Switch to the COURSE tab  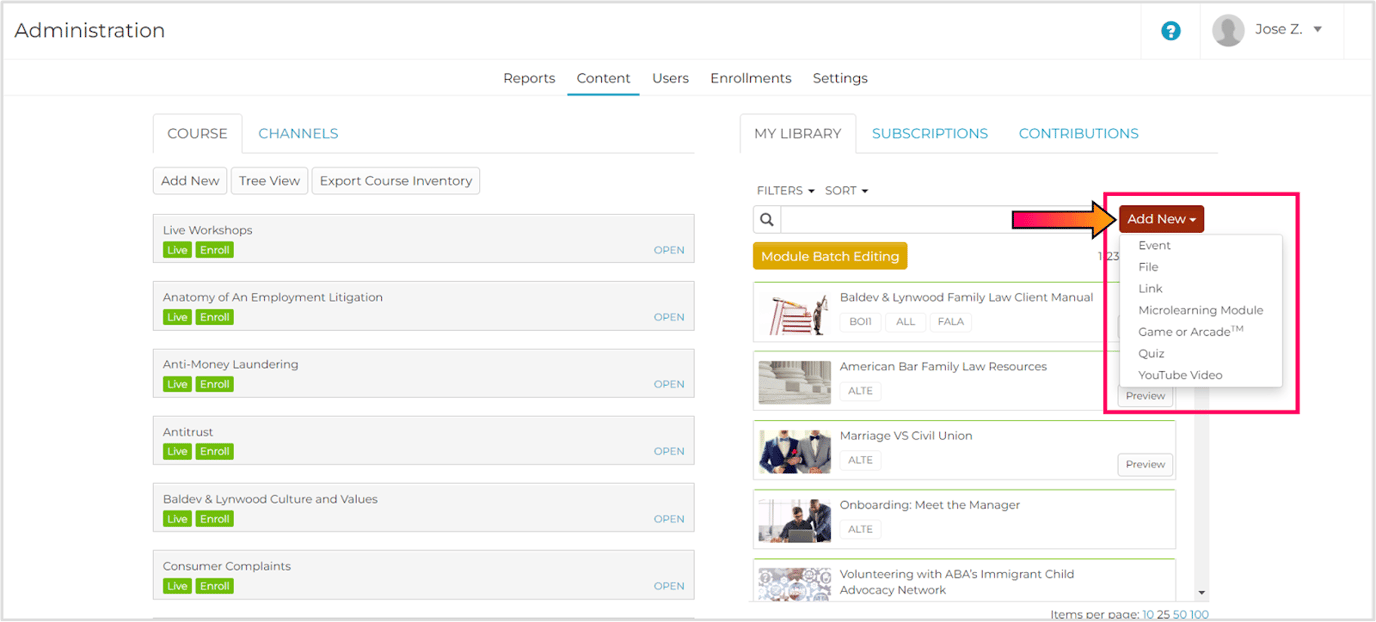coord(197,133)
